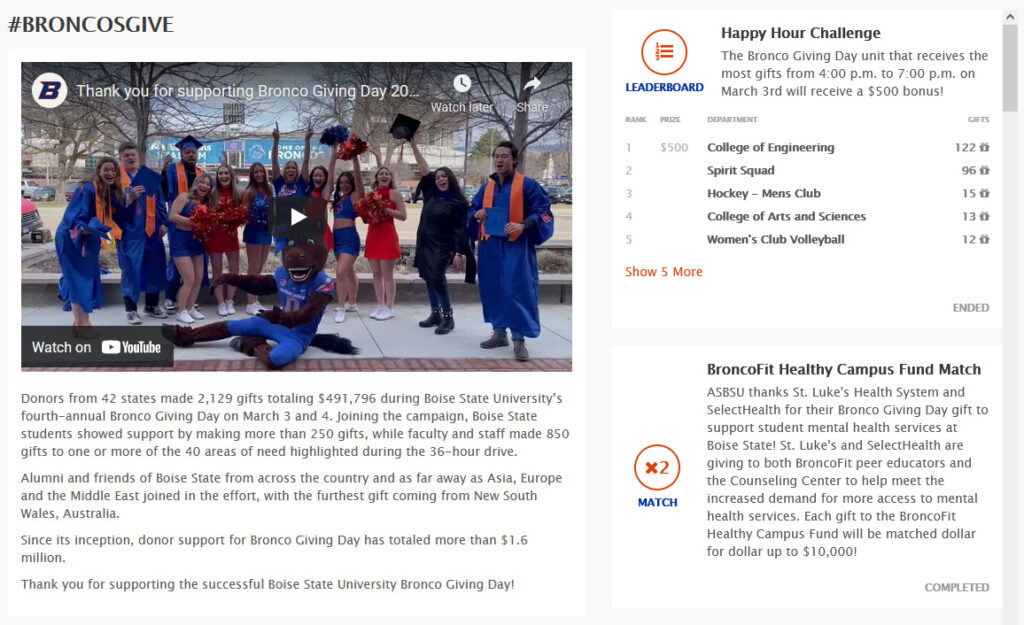Click gift icon next to 122
Viewport: 1024px width, 625px height.
tap(984, 148)
